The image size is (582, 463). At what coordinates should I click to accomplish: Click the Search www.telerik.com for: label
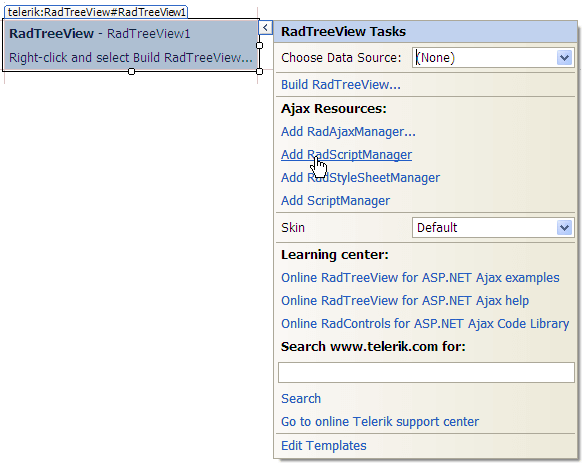click(x=373, y=347)
